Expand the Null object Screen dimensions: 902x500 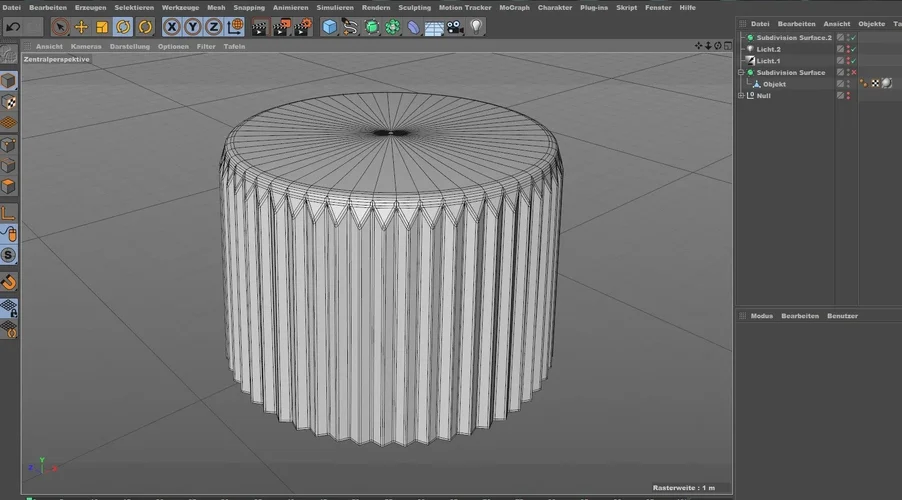pyautogui.click(x=740, y=96)
